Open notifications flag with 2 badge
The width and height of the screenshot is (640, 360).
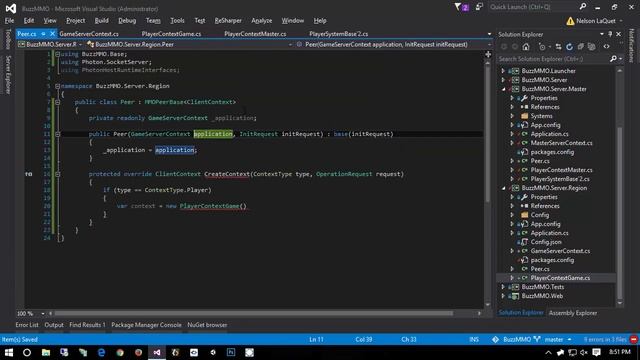pos(461,7)
